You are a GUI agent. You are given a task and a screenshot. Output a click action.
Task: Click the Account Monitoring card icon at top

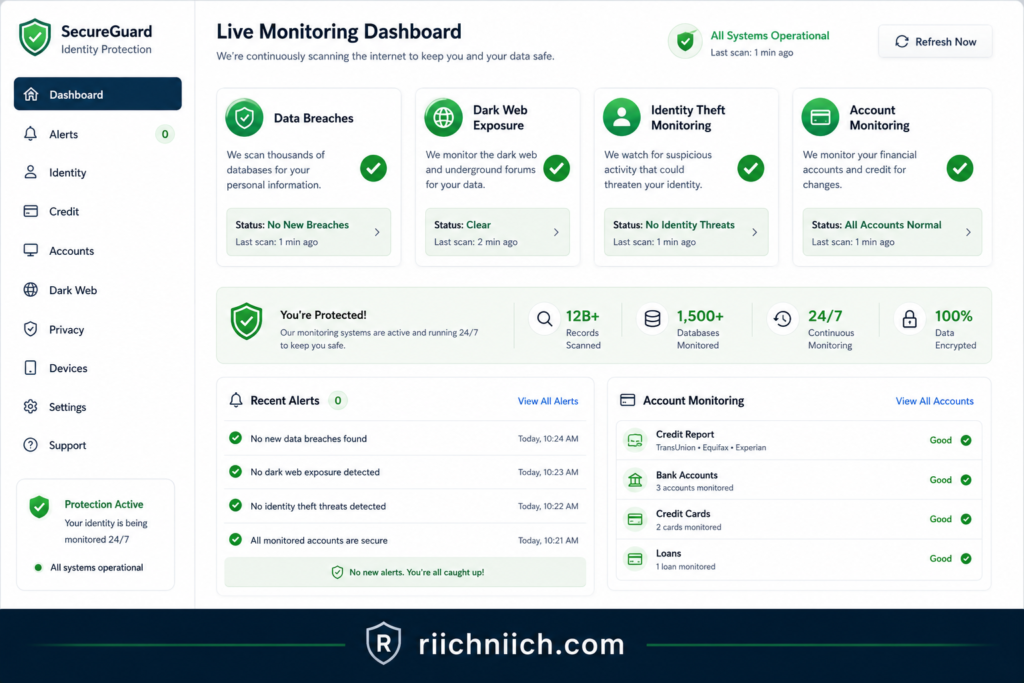pyautogui.click(x=820, y=118)
